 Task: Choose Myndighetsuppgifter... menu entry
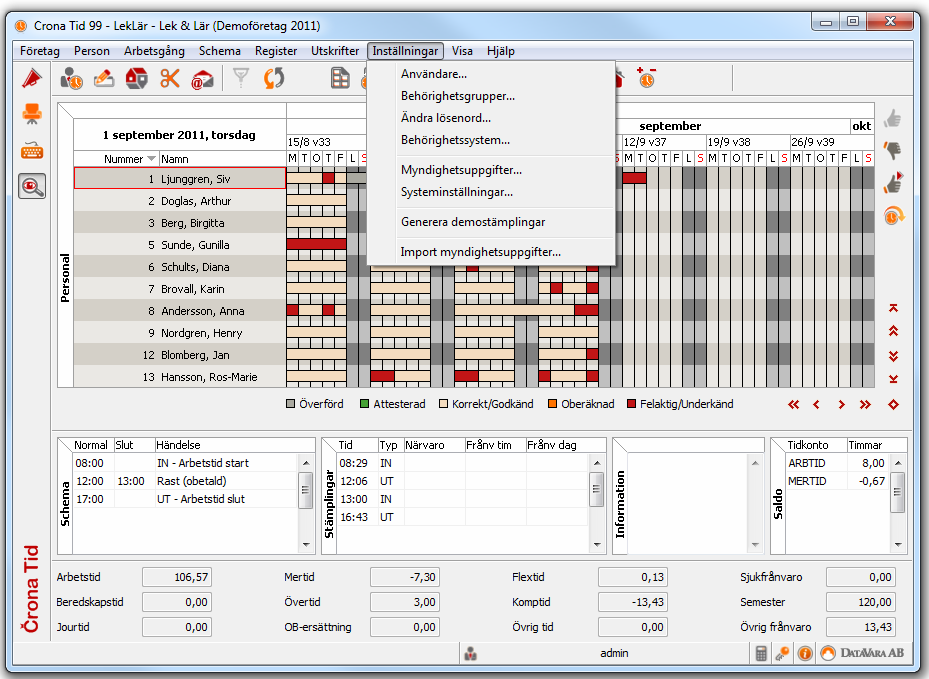click(491, 170)
